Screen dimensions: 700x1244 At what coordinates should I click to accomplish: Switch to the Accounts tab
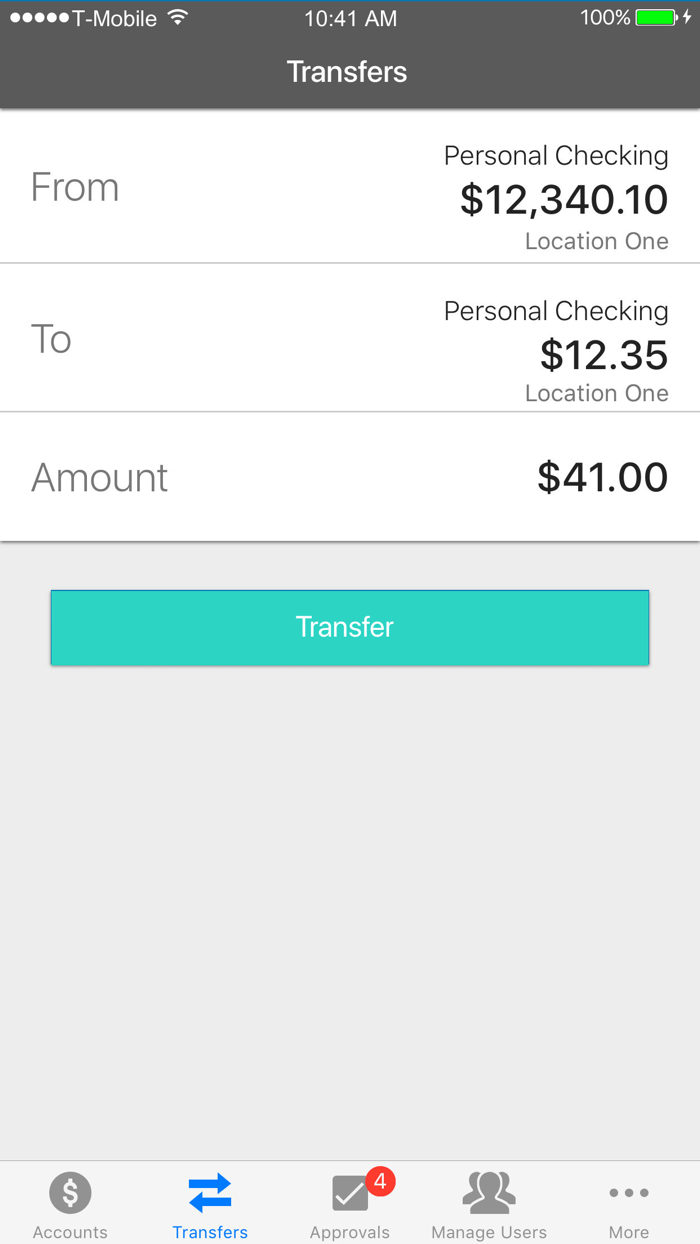[x=70, y=1203]
